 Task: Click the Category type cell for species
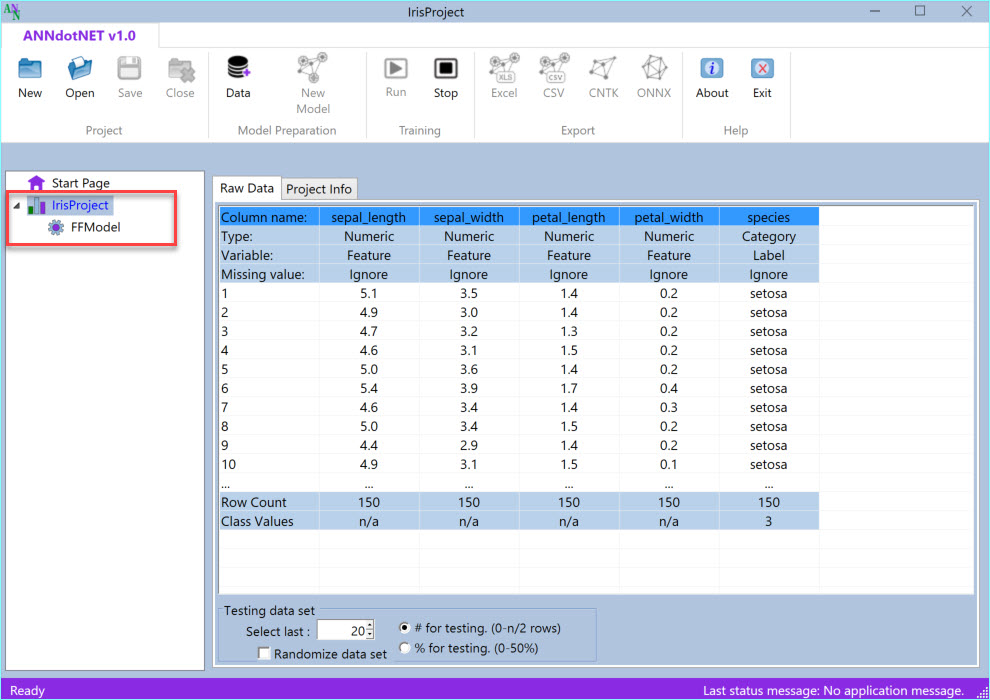tap(768, 236)
